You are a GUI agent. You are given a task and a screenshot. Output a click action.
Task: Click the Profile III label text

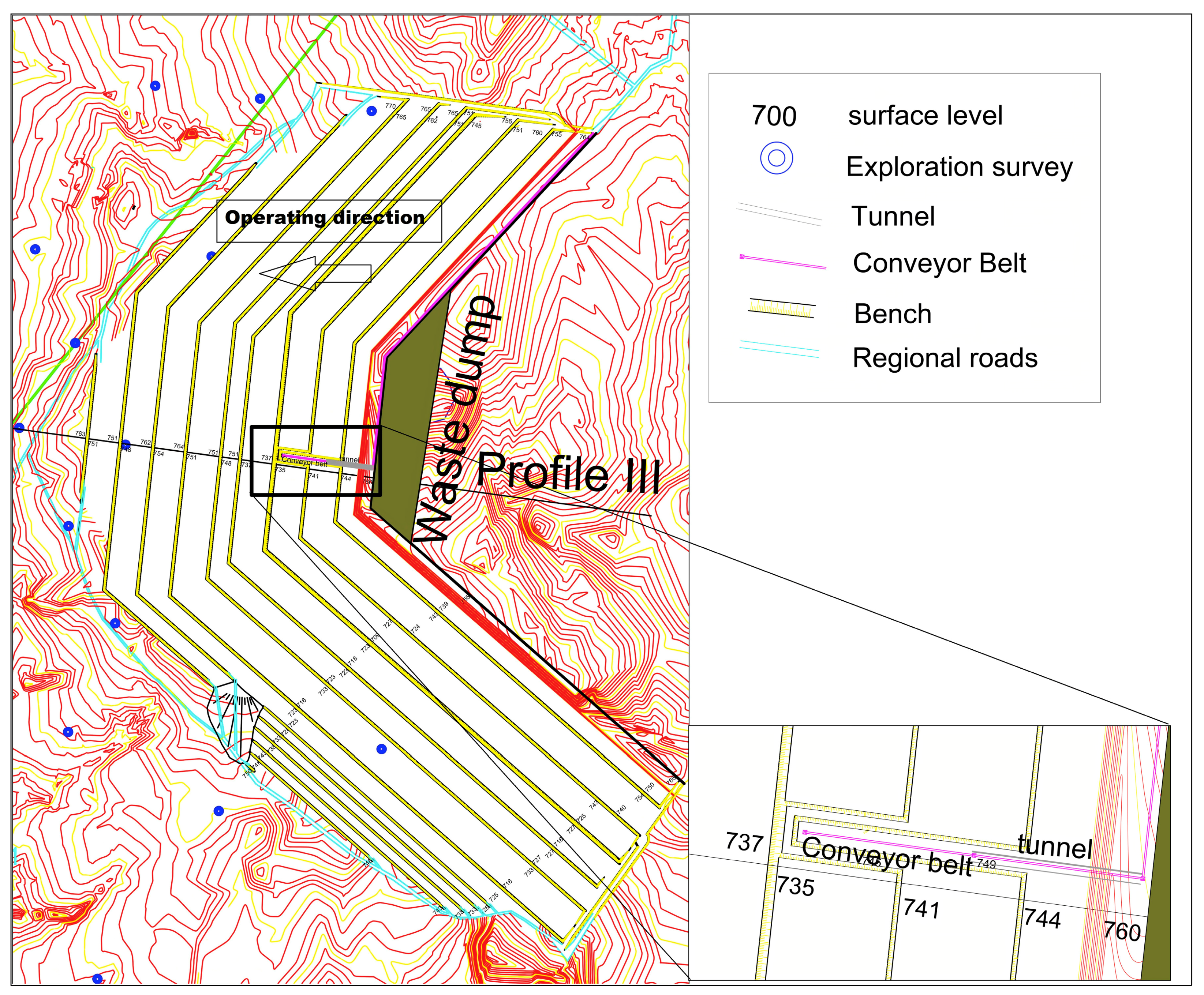[568, 473]
